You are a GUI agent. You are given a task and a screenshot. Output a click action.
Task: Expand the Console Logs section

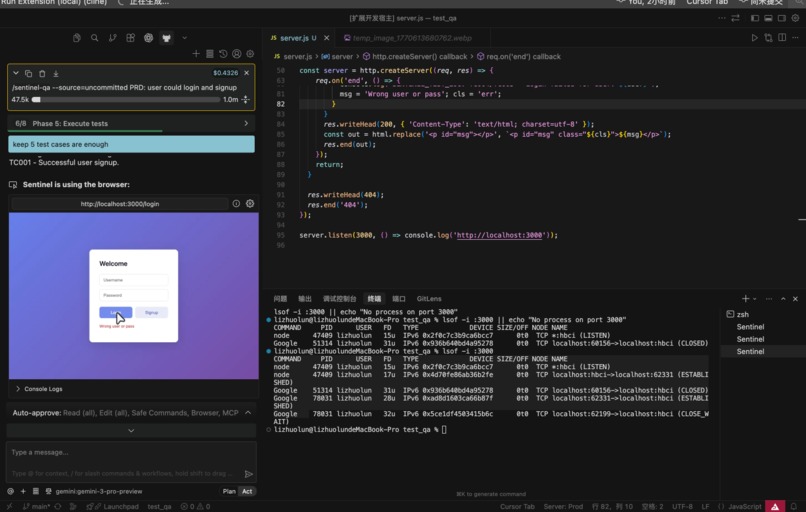(39, 389)
